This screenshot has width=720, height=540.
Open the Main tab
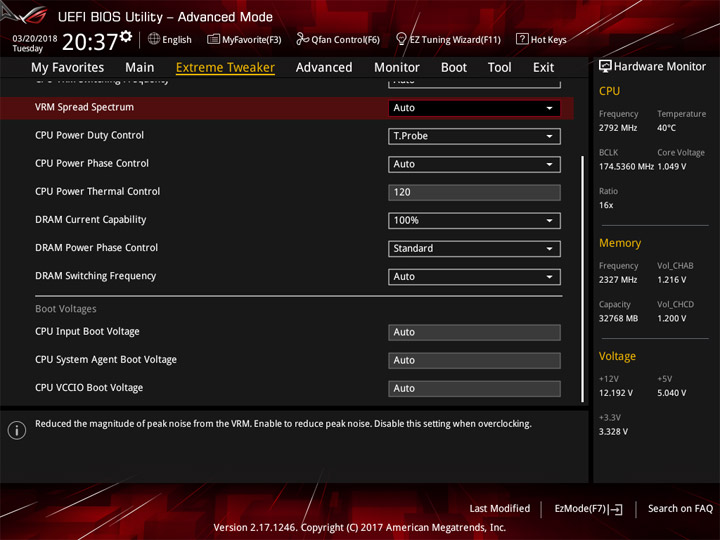140,68
